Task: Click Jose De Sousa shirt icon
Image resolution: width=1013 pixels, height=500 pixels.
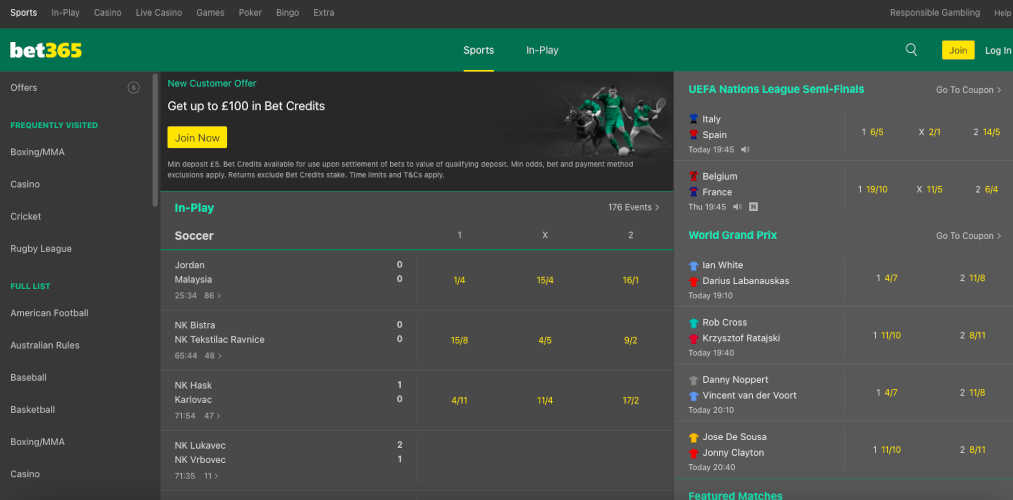Action: [x=694, y=437]
